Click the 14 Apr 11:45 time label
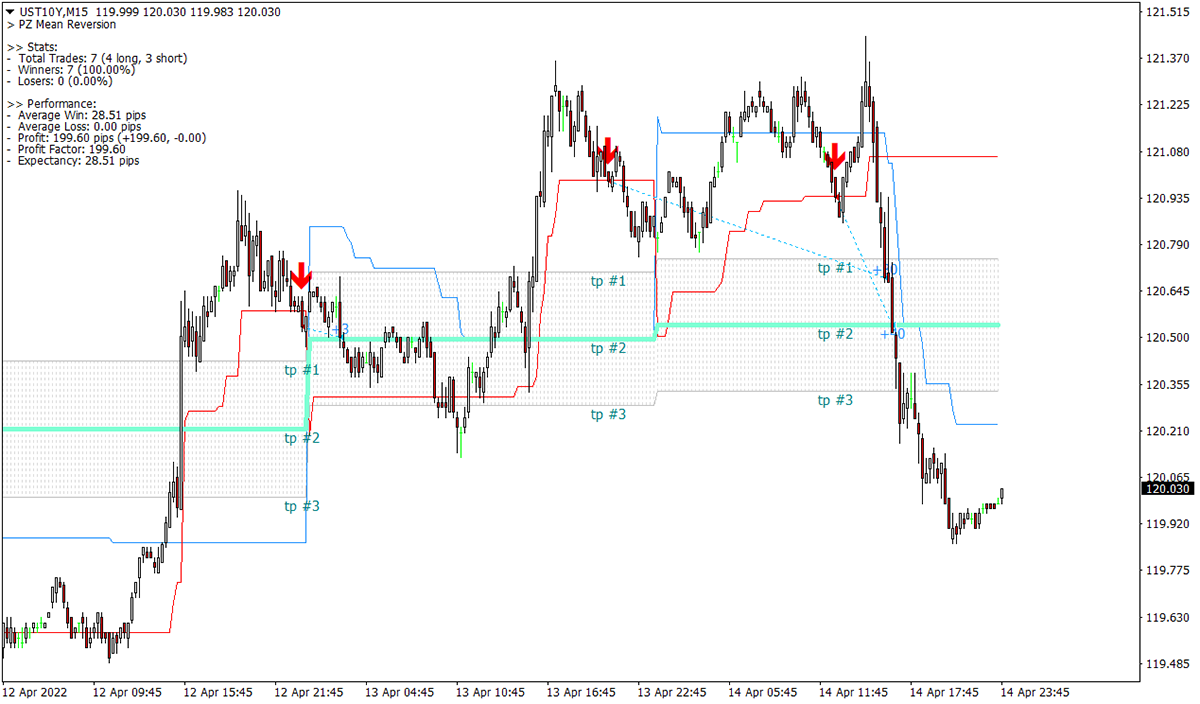The height and width of the screenshot is (704, 1200). [x=854, y=692]
